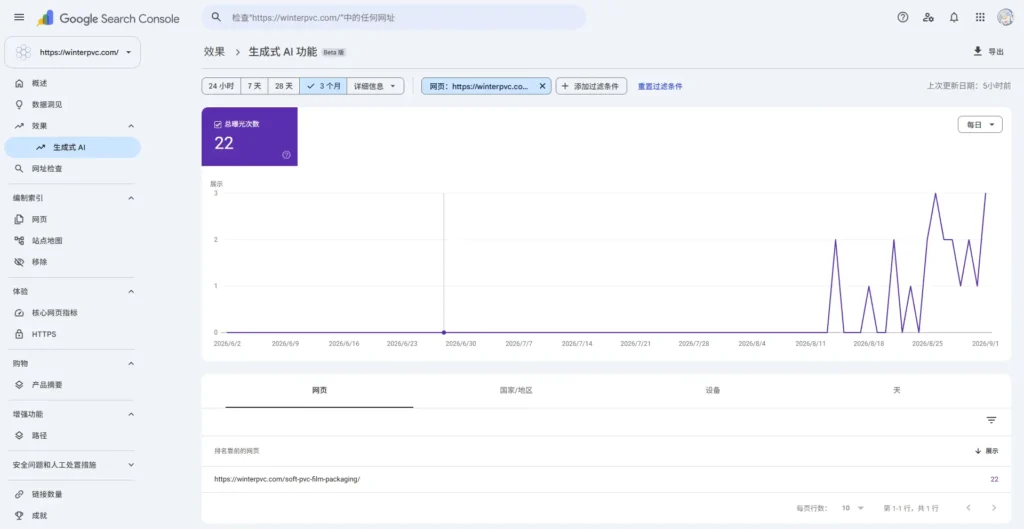This screenshot has height=529, width=1024.
Task: Sort by 展示 column header
Action: coord(987,451)
